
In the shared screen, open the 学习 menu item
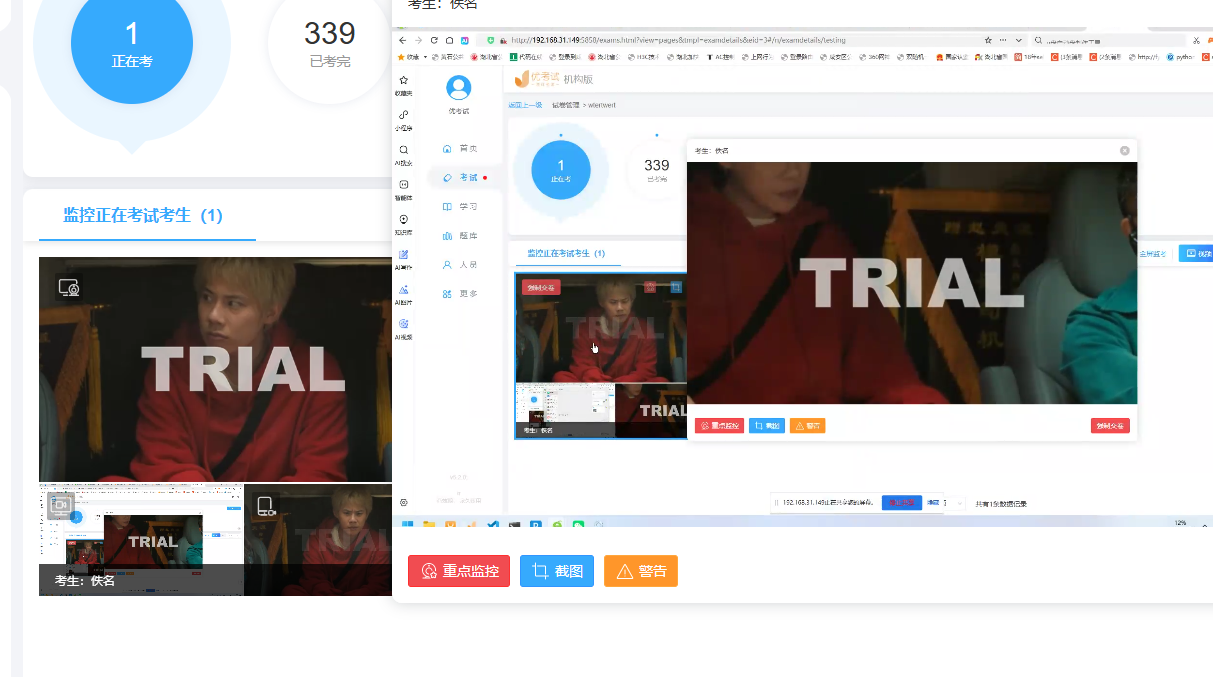(x=460, y=207)
